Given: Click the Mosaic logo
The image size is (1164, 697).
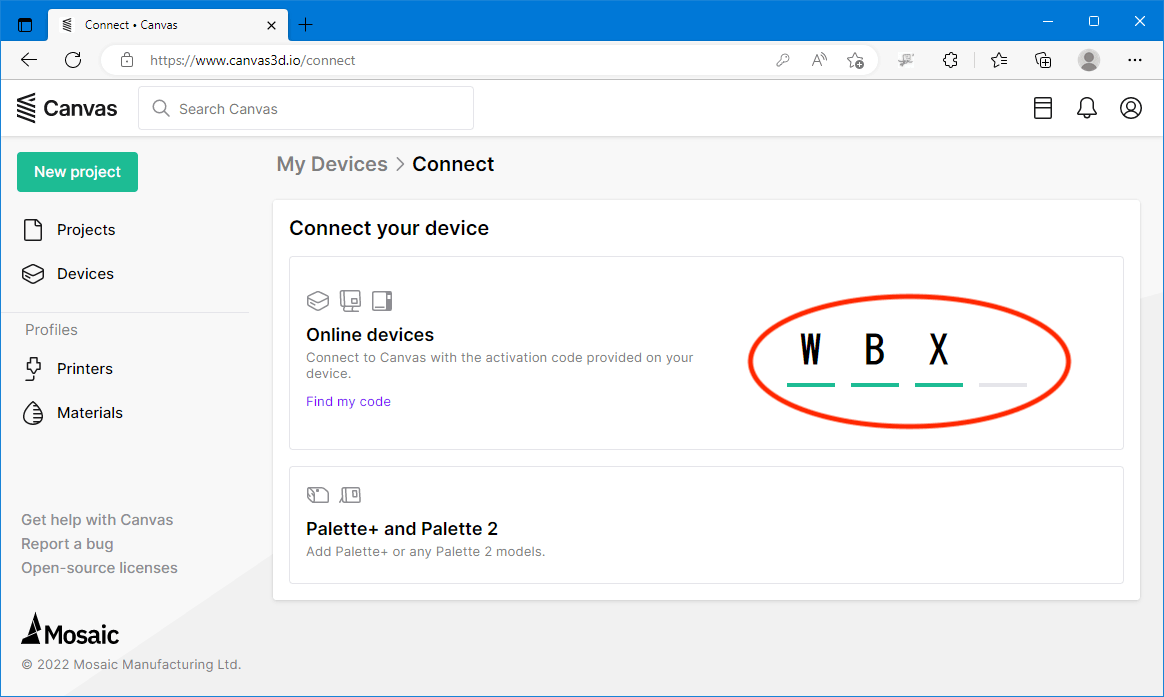Looking at the screenshot, I should (70, 629).
